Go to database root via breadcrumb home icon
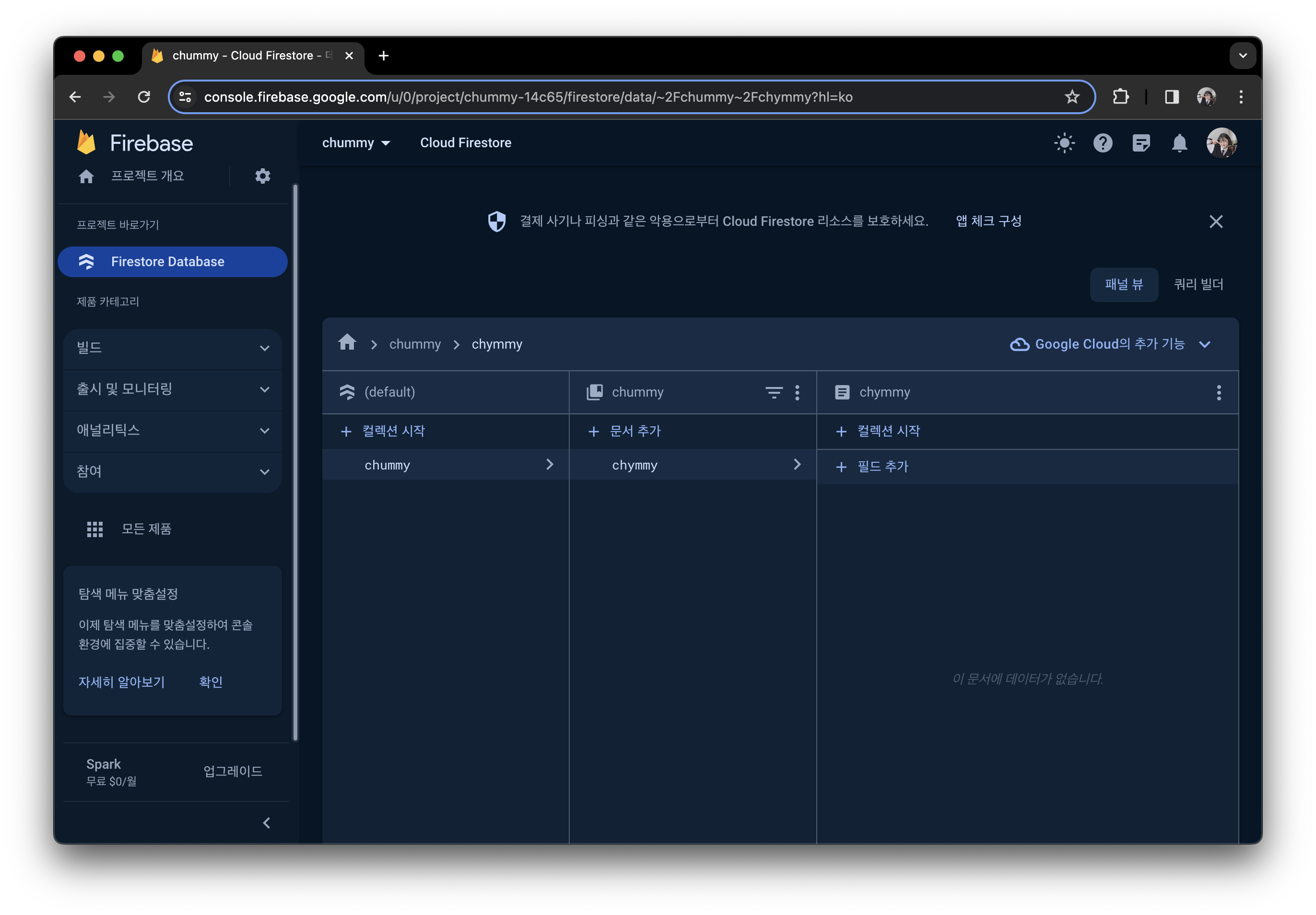The width and height of the screenshot is (1316, 915). click(347, 343)
